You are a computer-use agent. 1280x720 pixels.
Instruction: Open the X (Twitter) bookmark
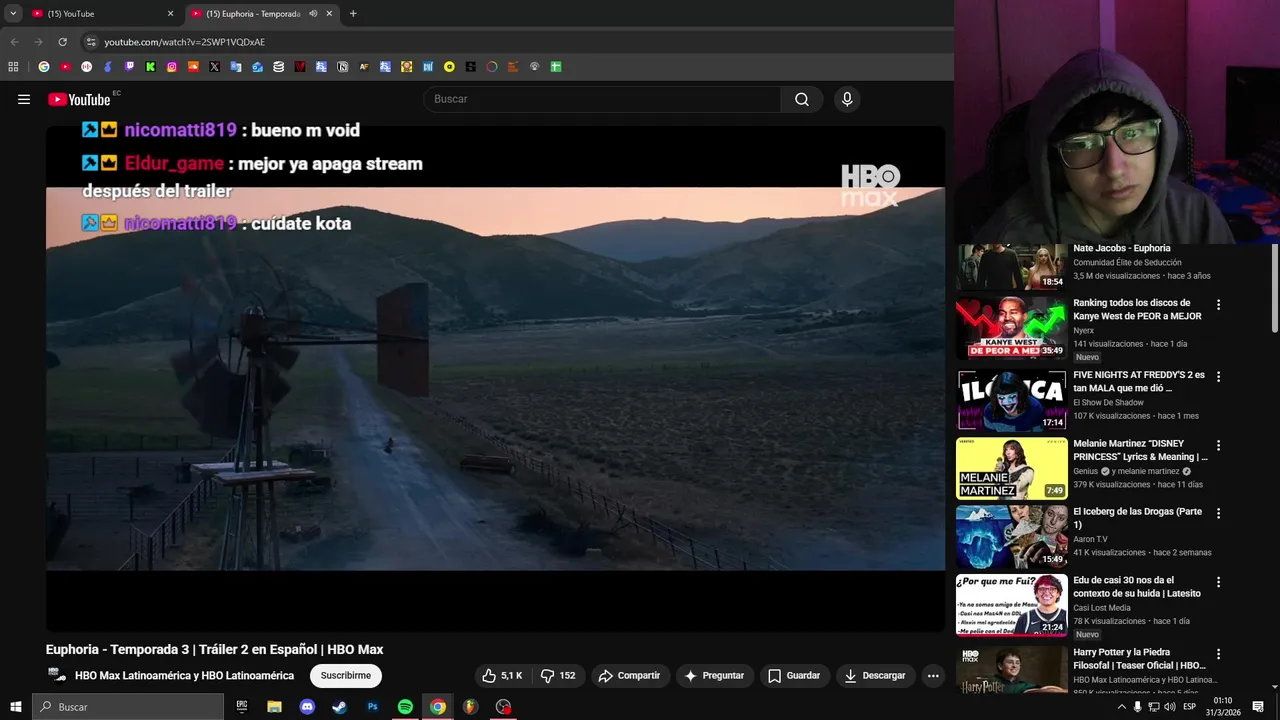pos(214,67)
